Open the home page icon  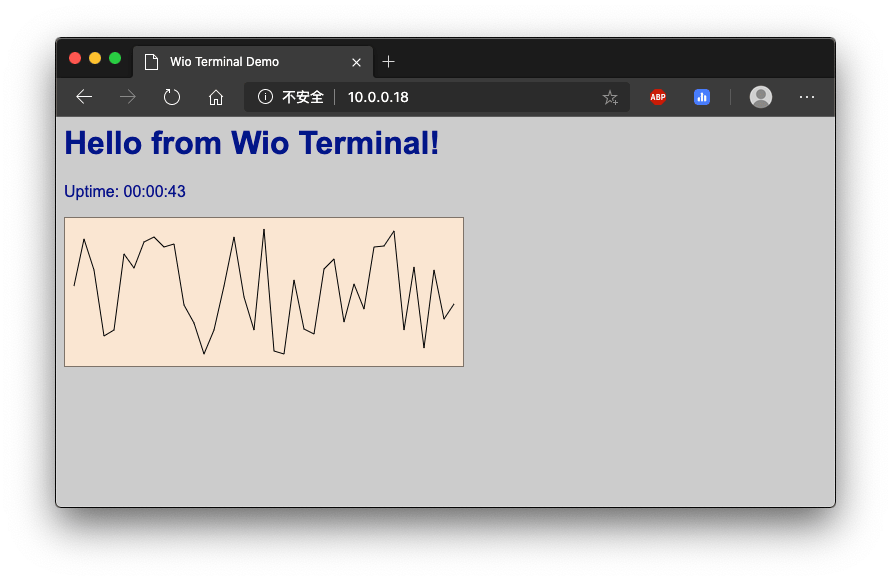(x=215, y=98)
